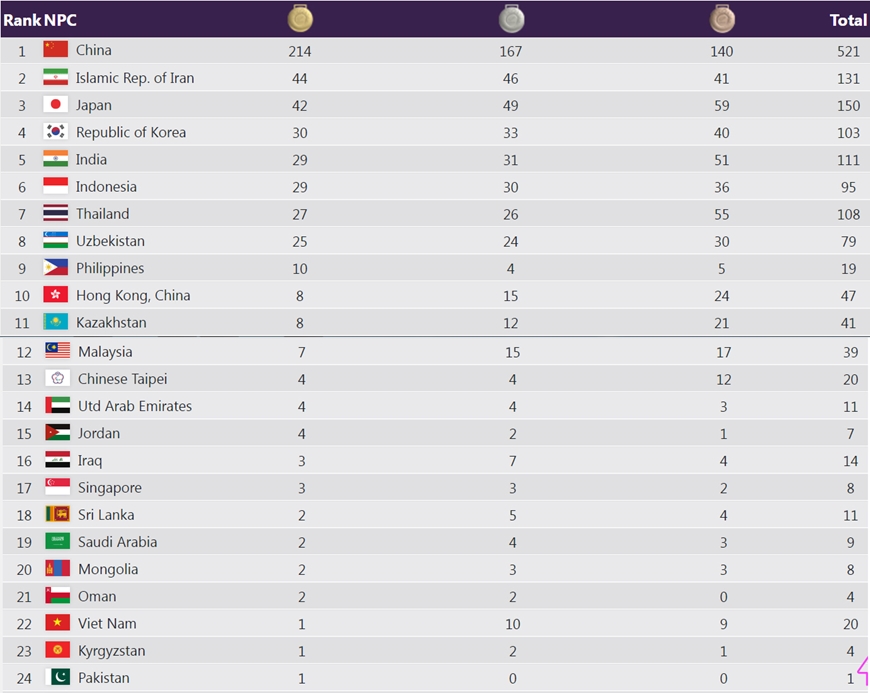This screenshot has height=693, width=870.
Task: Click the Malaysia flag icon
Action: point(58,351)
